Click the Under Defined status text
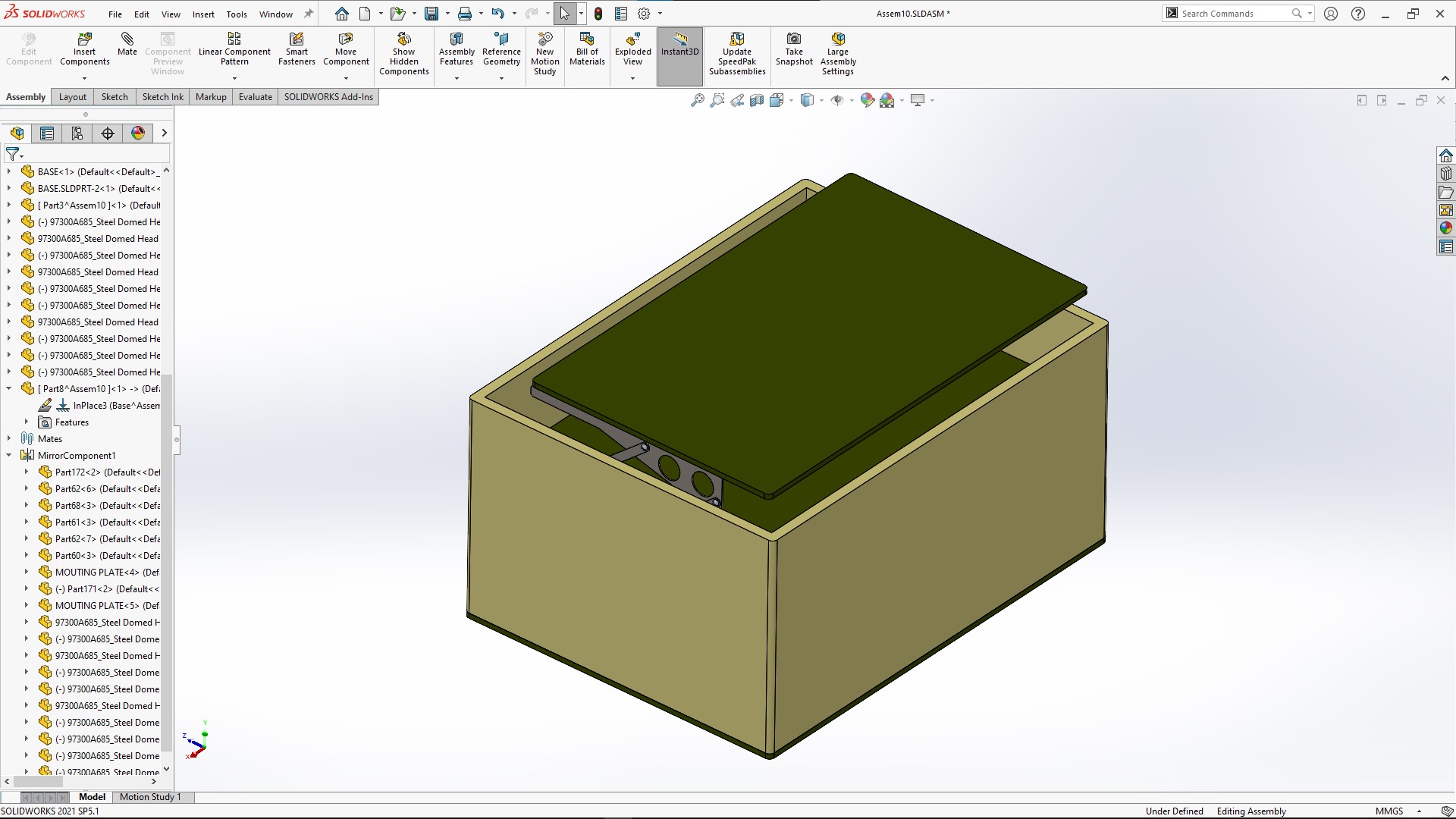The image size is (1456, 819). 1174,811
